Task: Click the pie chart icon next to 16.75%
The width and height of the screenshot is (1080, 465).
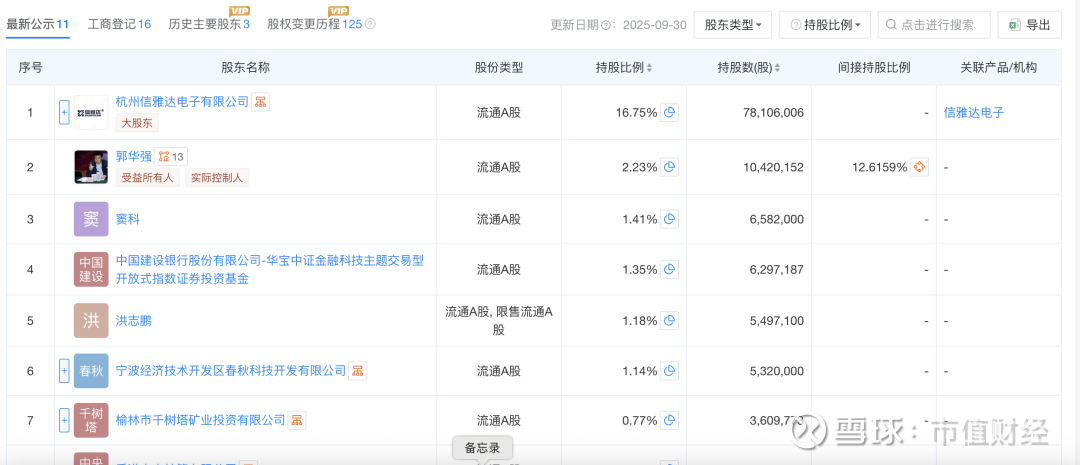Action: [669, 113]
